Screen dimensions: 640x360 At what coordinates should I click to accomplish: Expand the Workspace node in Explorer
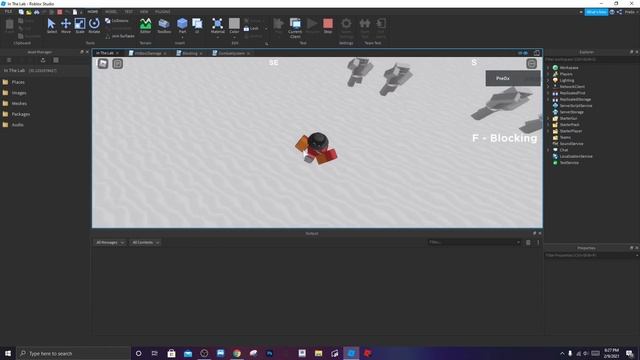click(x=548, y=68)
